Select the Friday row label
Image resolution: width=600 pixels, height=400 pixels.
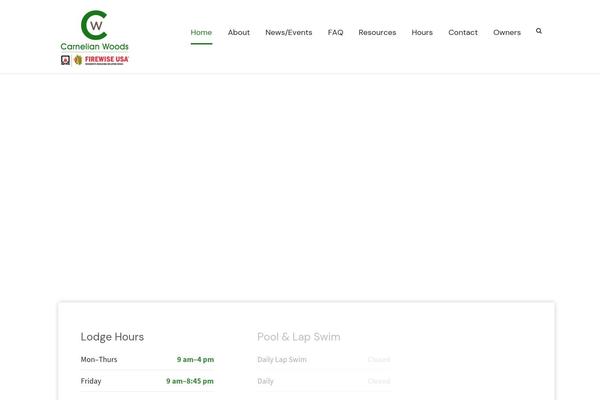[x=91, y=381]
